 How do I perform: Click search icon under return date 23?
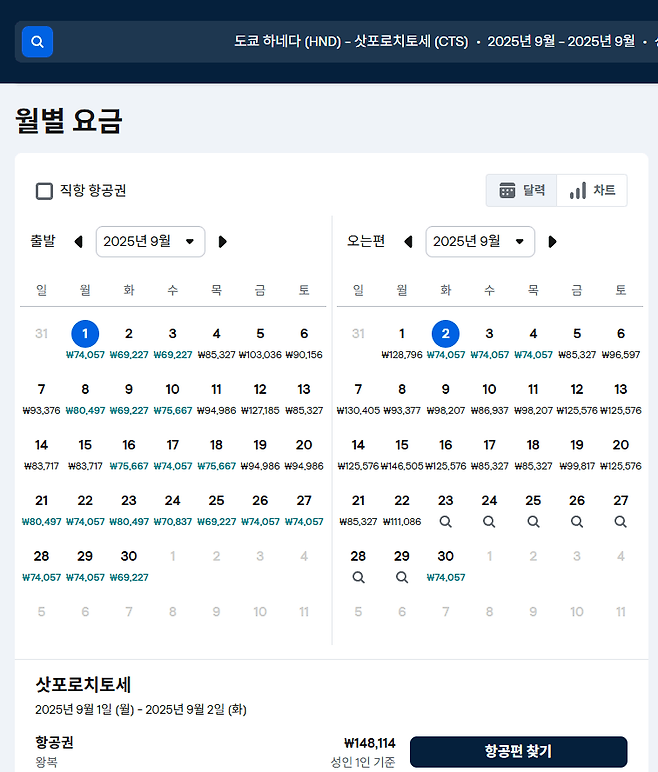[x=446, y=521]
